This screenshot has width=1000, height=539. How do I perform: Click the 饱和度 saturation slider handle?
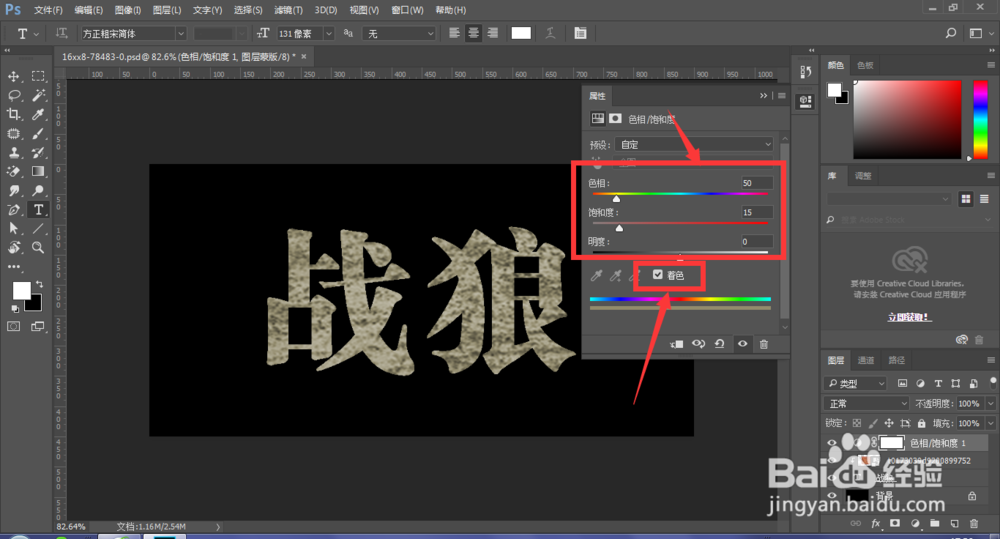click(619, 228)
